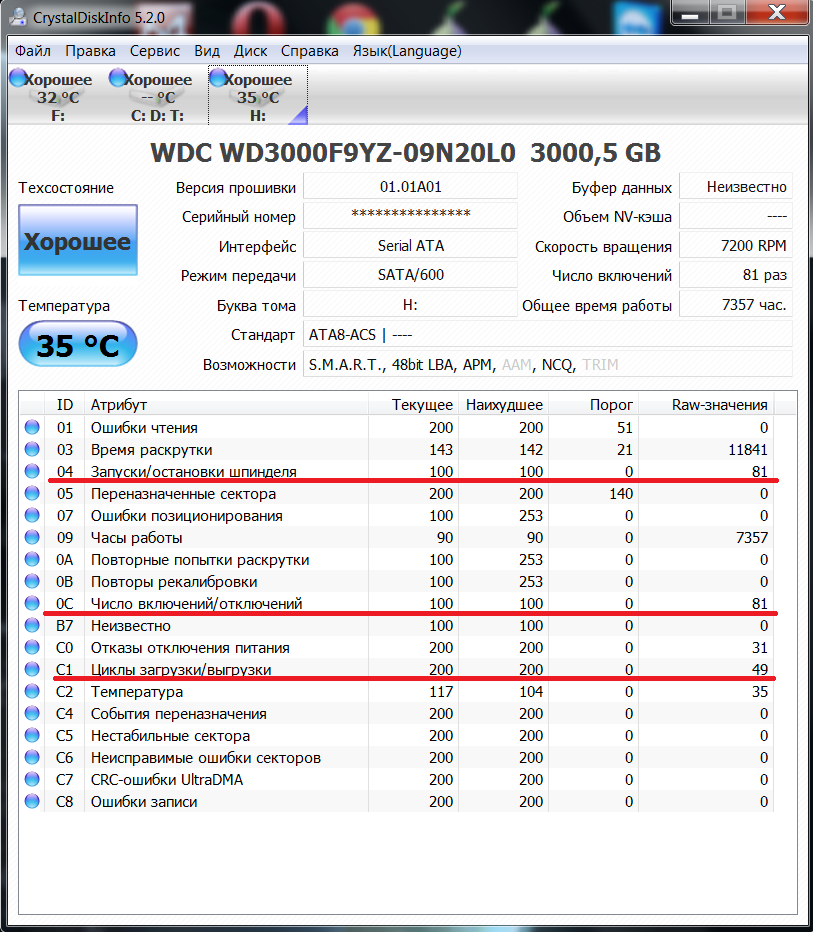Click the ATA8-ACS standard field
Image resolution: width=813 pixels, height=932 pixels.
click(548, 334)
